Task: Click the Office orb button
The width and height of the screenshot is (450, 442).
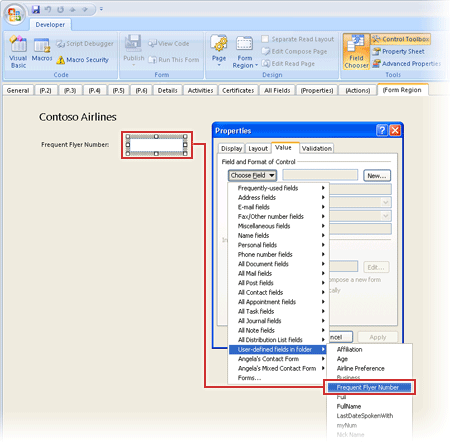Action: click(14, 14)
